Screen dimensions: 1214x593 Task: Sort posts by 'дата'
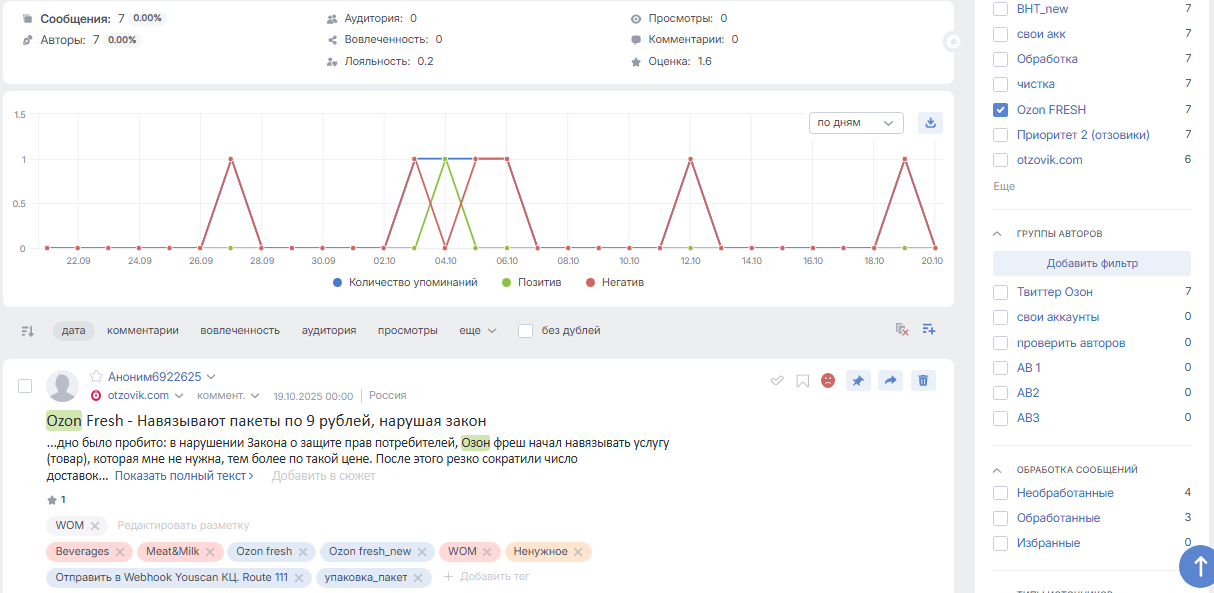[74, 331]
